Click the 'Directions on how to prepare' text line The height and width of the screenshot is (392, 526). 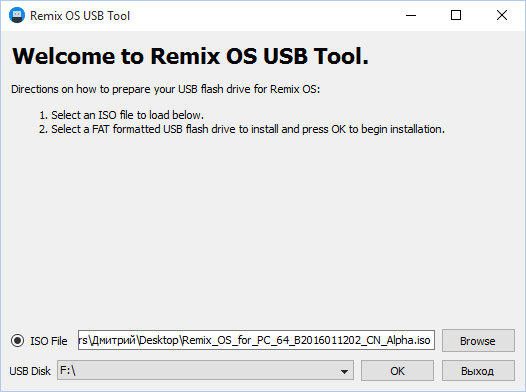166,89
